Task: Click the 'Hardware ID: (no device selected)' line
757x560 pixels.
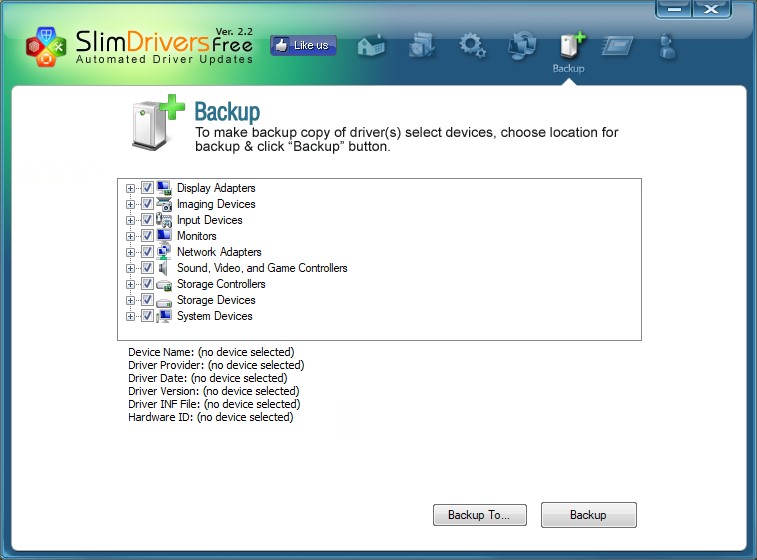Action: (x=210, y=417)
